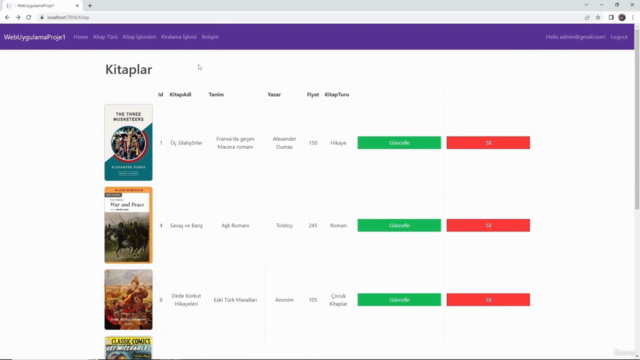The width and height of the screenshot is (640, 360).
Task: Reload the page with refresh icon
Action: pyautogui.click(x=29, y=17)
